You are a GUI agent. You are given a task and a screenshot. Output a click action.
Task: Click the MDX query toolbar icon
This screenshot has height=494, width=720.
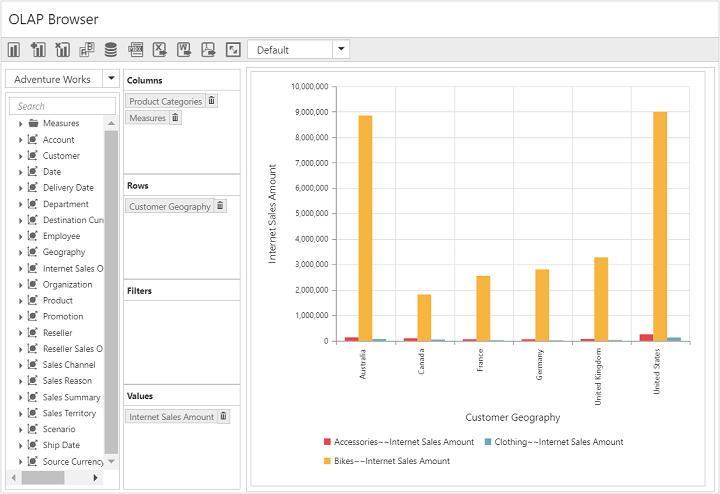pos(135,50)
